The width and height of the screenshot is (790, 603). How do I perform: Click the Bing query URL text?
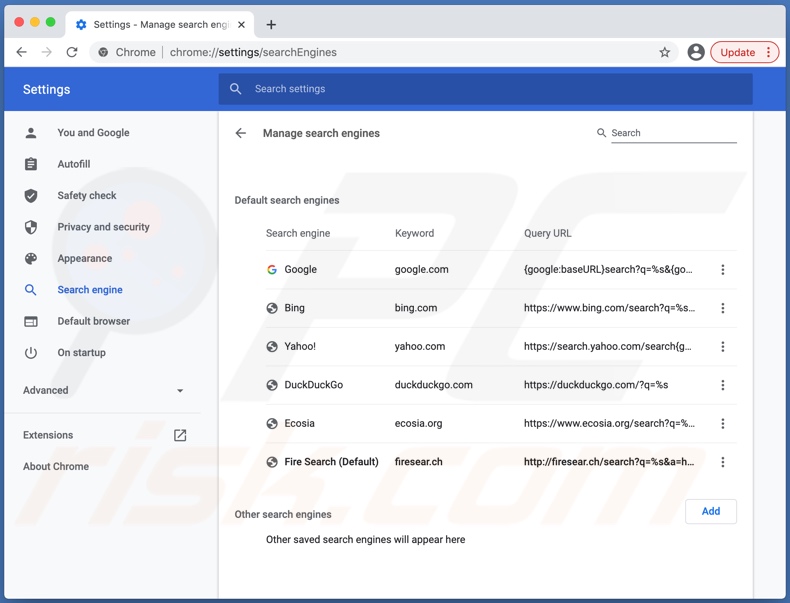pos(609,308)
